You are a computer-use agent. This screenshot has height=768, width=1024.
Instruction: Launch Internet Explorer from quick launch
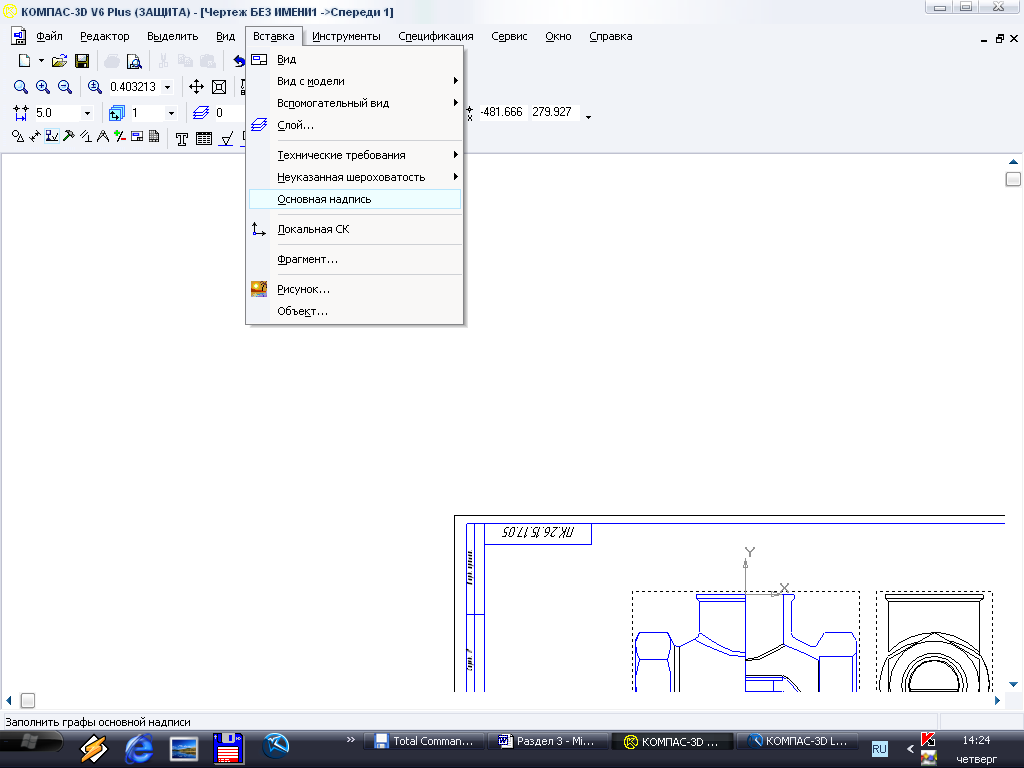pyautogui.click(x=138, y=748)
